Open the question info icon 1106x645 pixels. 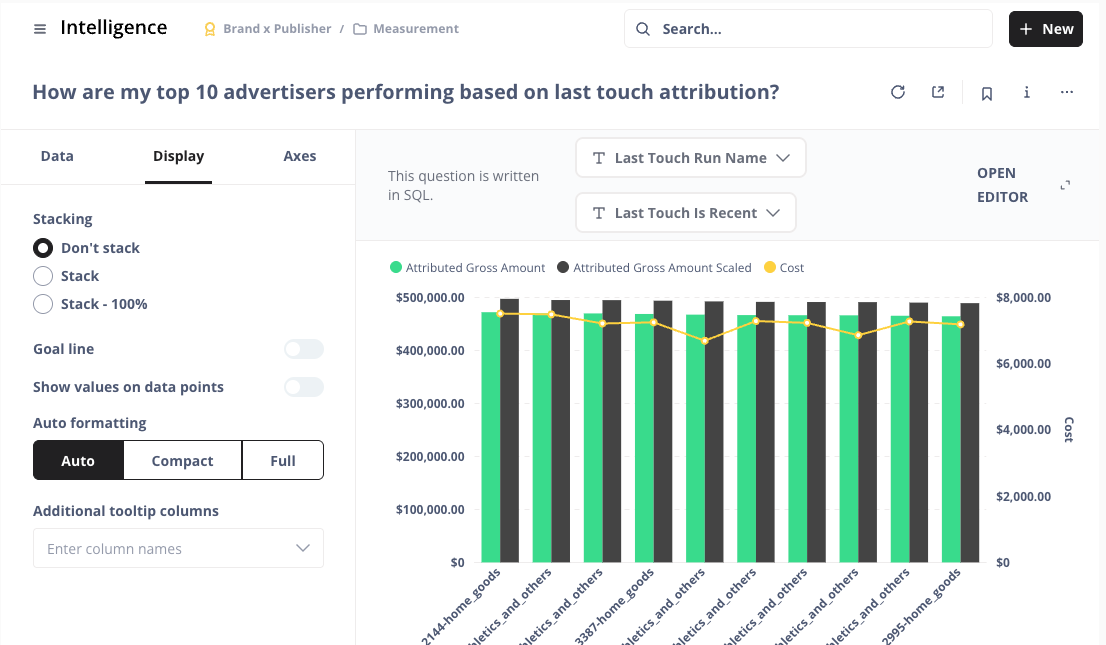click(1027, 93)
